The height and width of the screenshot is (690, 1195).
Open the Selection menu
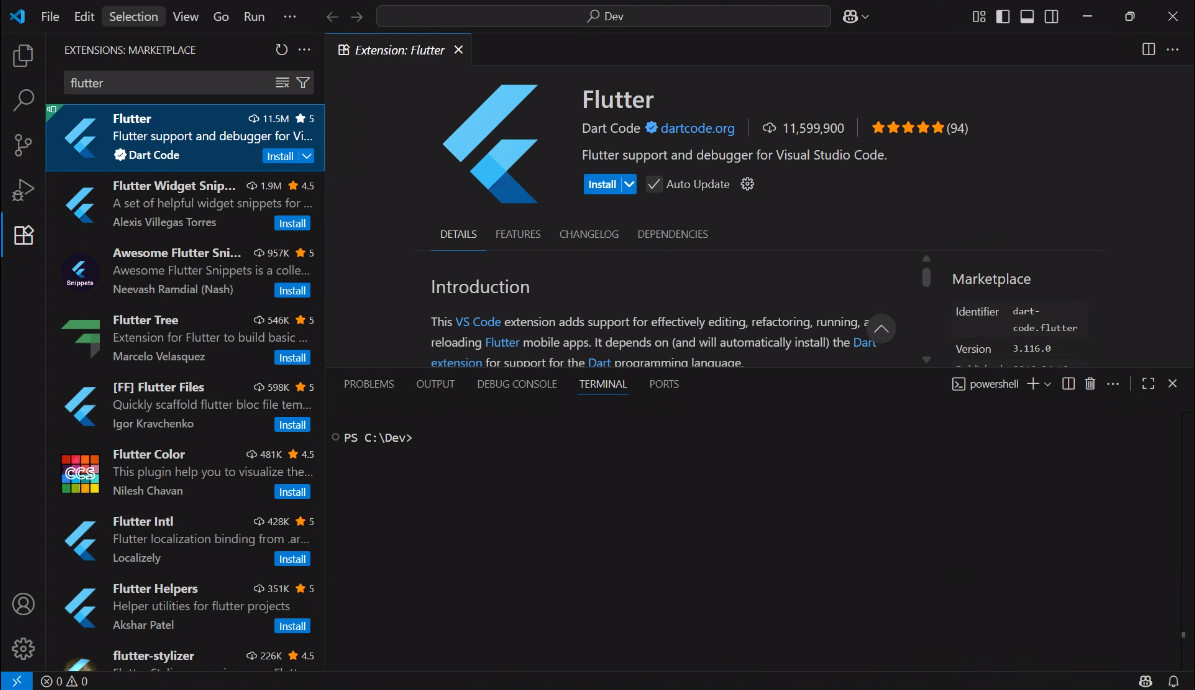click(x=133, y=16)
